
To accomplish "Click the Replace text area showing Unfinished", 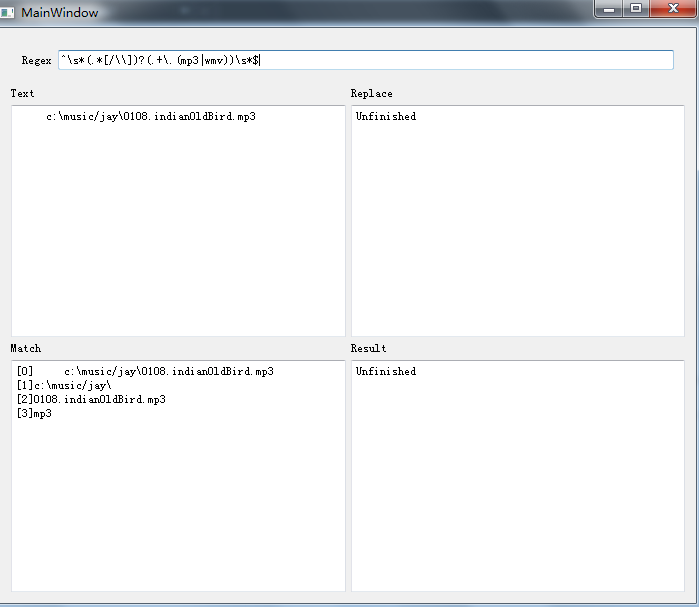I will click(518, 221).
